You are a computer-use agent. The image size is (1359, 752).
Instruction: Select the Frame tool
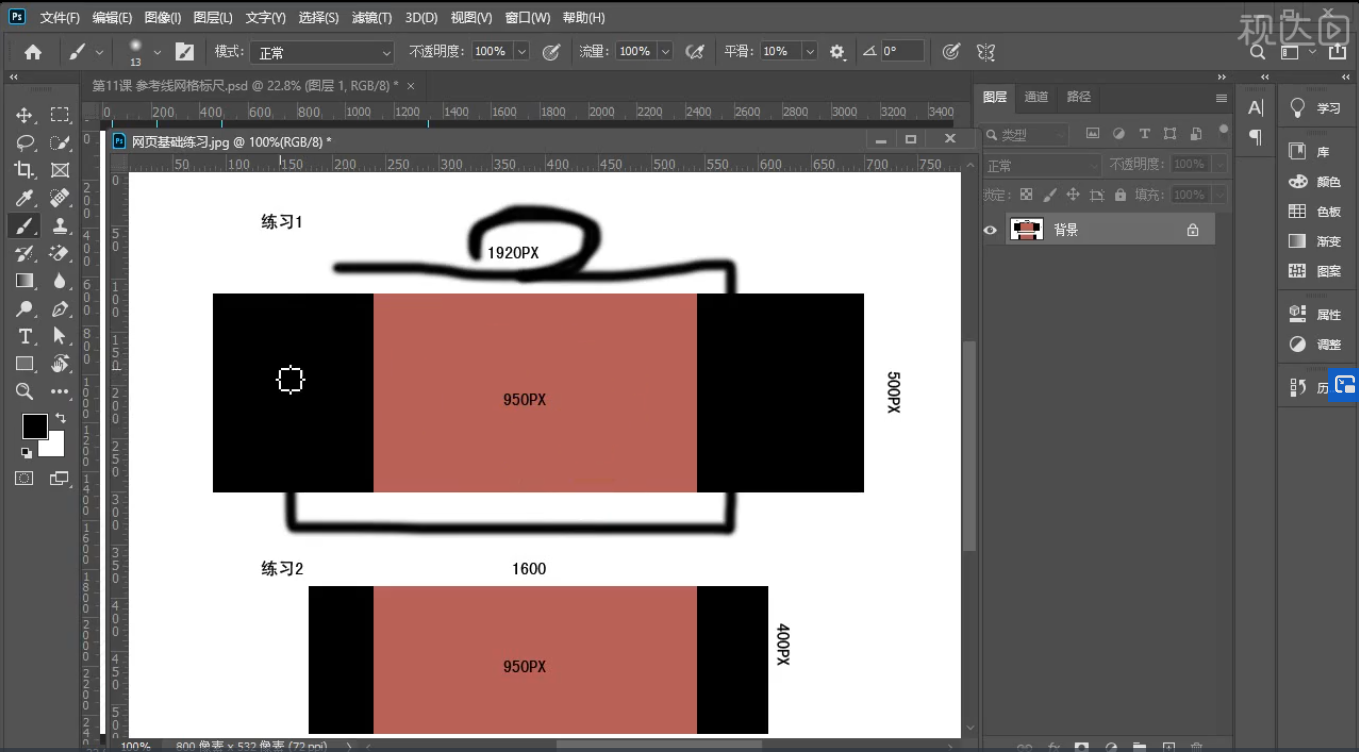60,170
